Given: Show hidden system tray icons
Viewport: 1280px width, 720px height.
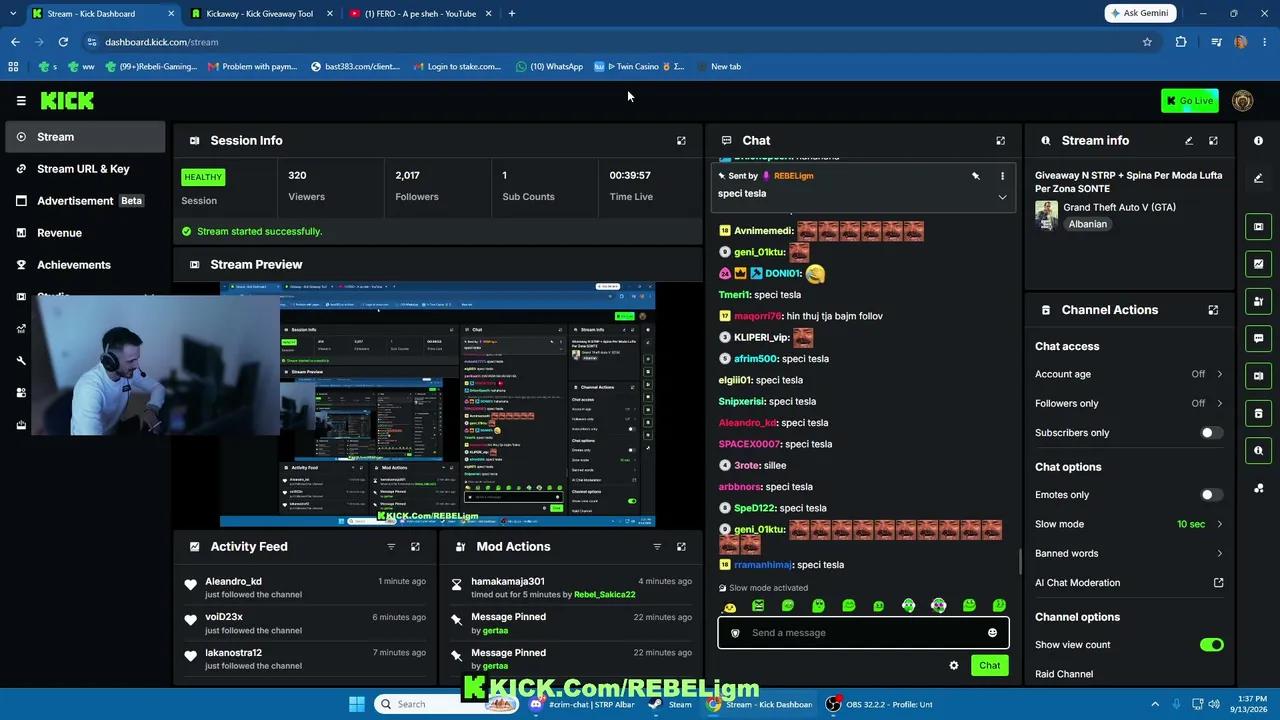Looking at the screenshot, I should point(1155,704).
